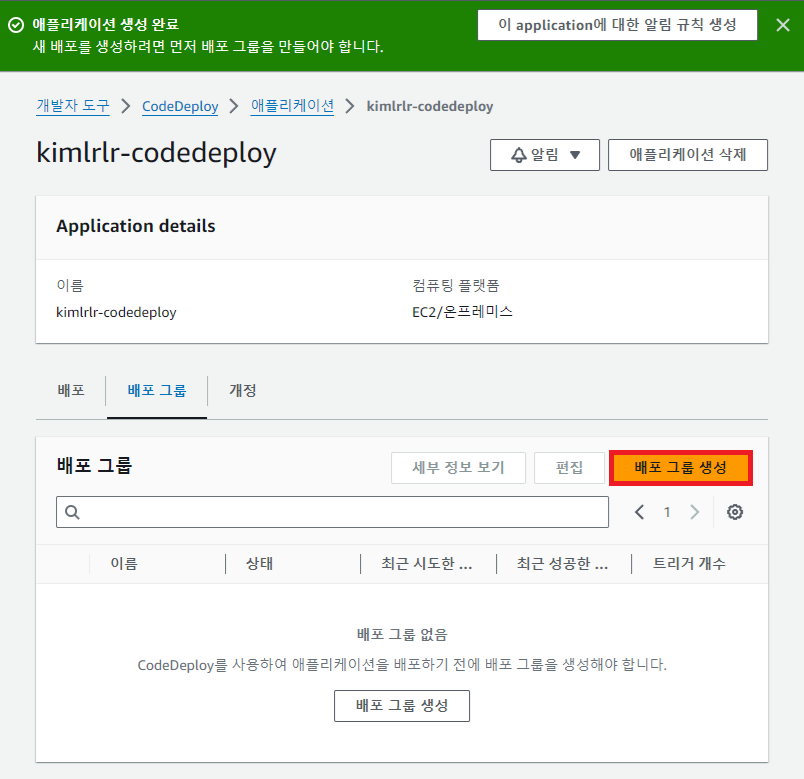The width and height of the screenshot is (804, 779).
Task: Click kimlrlr-codedeploy name value in details
Action: click(x=116, y=312)
